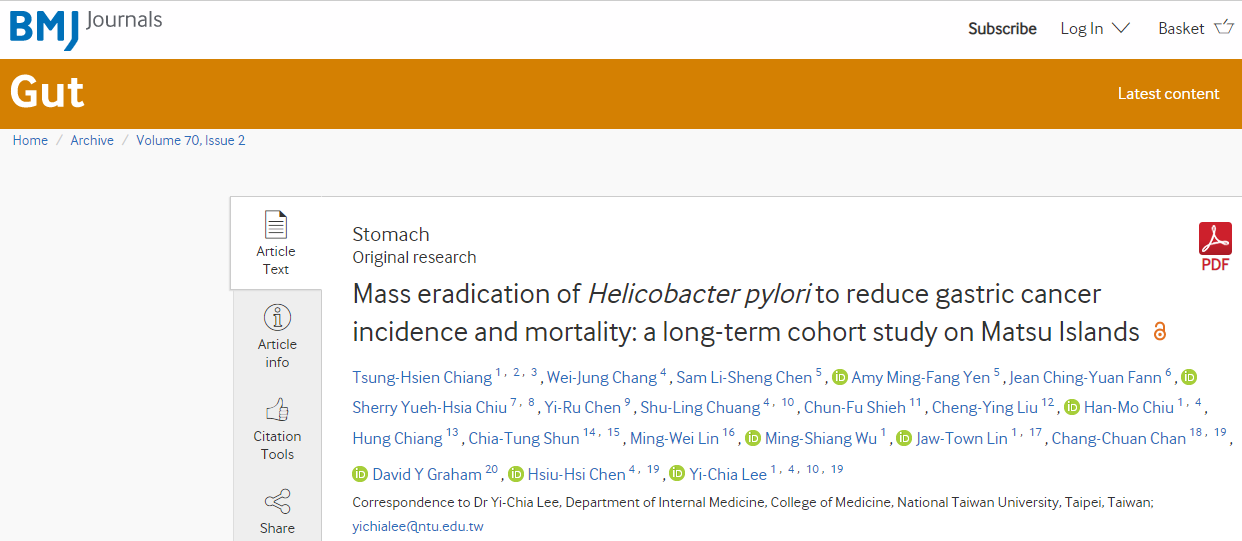This screenshot has width=1242, height=541.
Task: Click the BMJ Journals logo
Action: tap(85, 28)
